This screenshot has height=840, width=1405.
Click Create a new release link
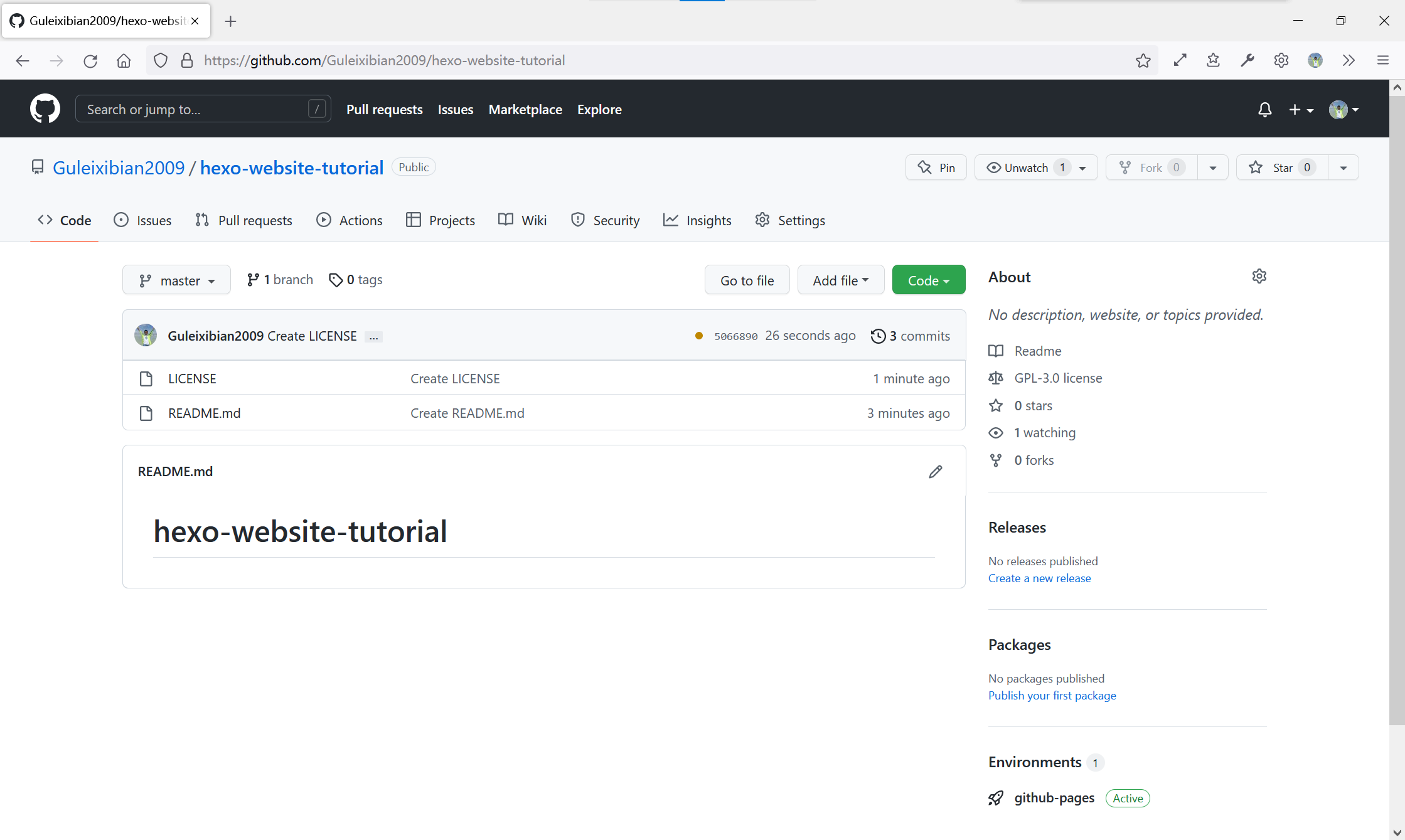click(x=1039, y=578)
